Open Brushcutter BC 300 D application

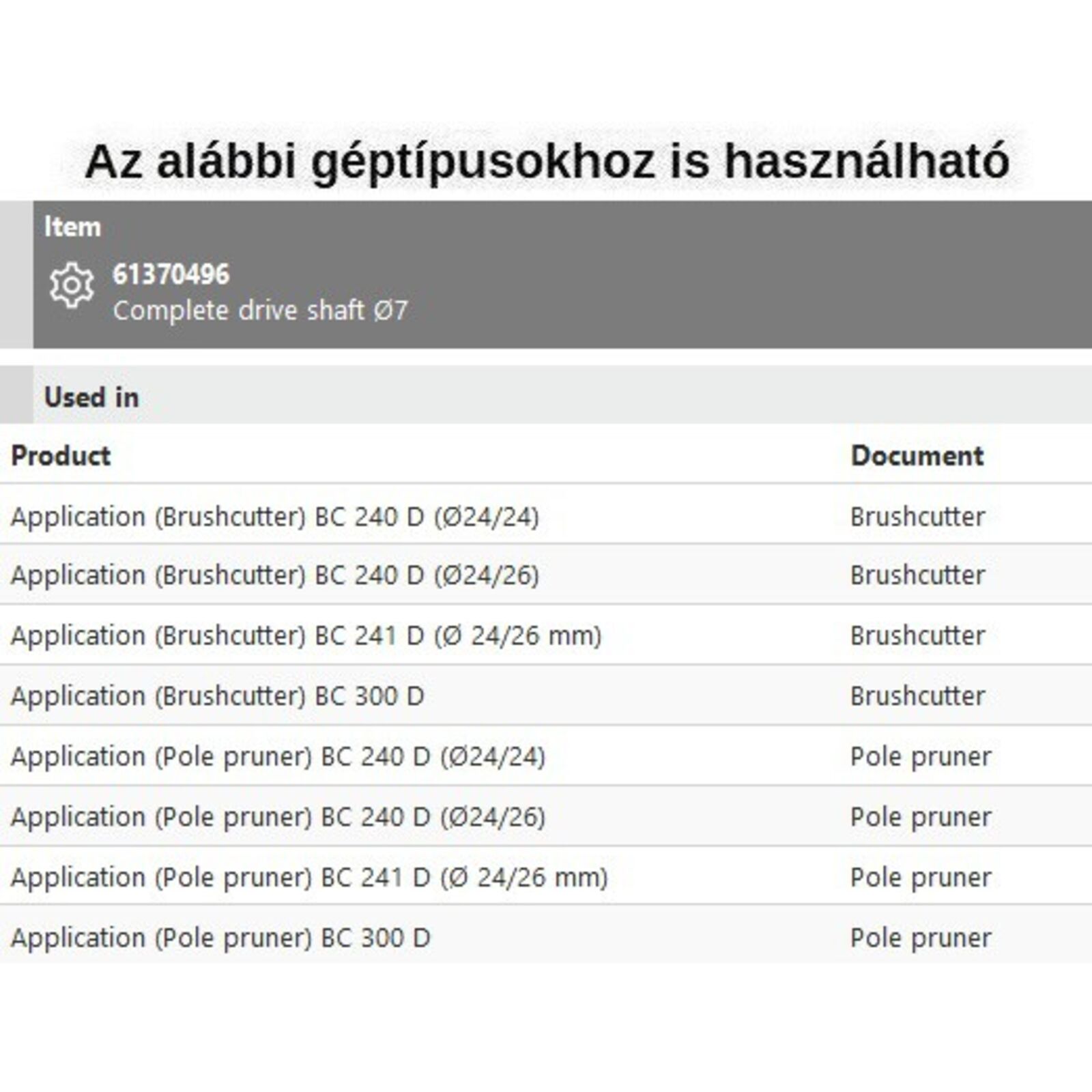pyautogui.click(x=218, y=696)
